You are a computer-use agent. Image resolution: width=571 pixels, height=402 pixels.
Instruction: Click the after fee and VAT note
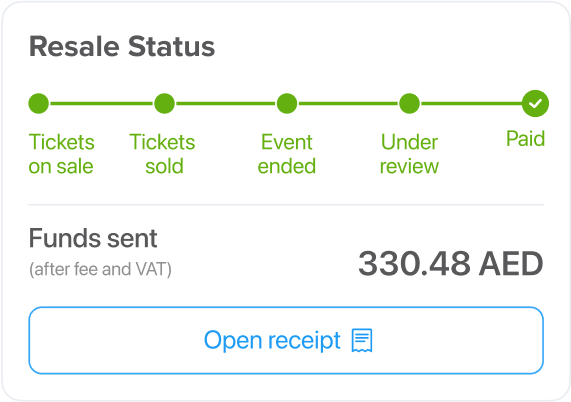tap(100, 270)
